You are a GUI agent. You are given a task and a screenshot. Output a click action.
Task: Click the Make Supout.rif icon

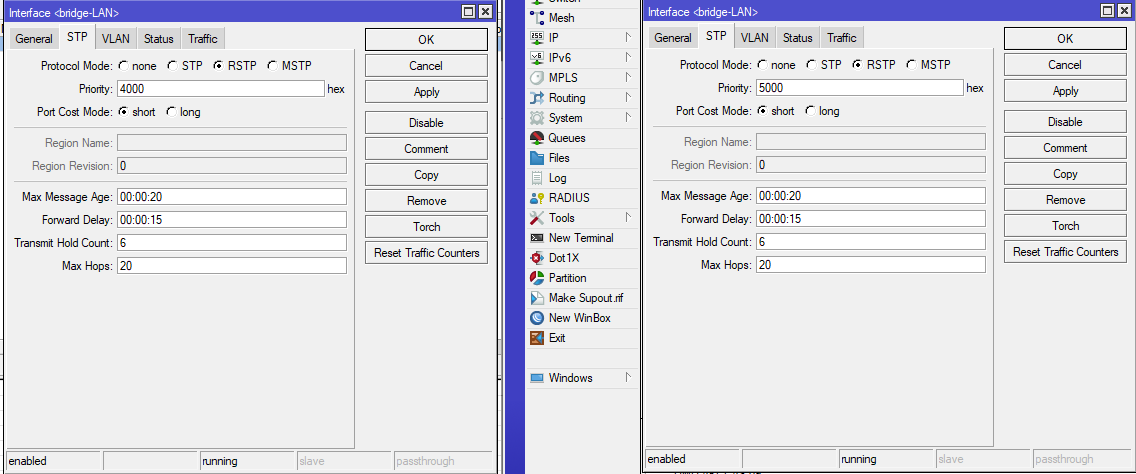537,298
